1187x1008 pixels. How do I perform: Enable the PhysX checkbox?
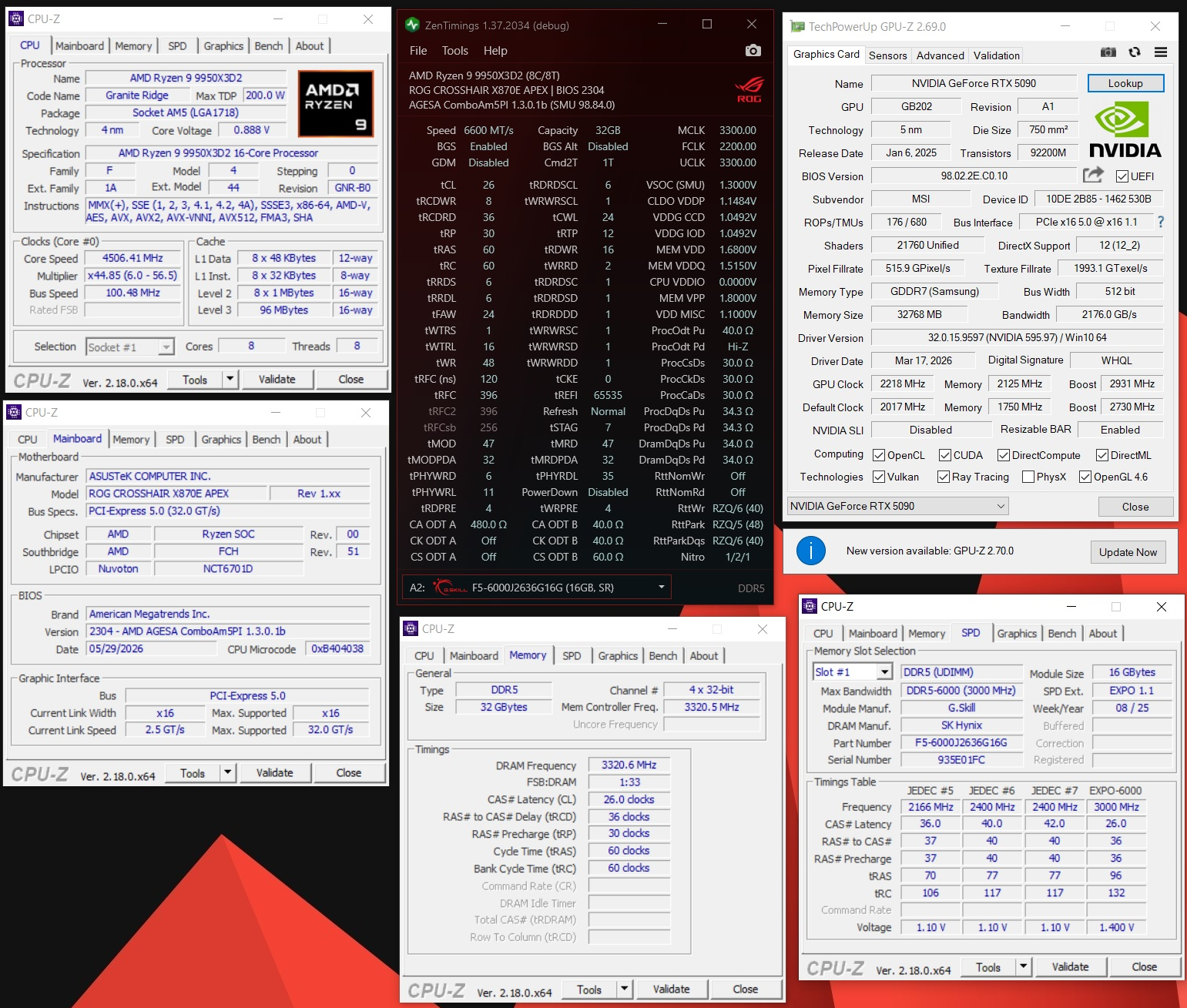point(1028,477)
